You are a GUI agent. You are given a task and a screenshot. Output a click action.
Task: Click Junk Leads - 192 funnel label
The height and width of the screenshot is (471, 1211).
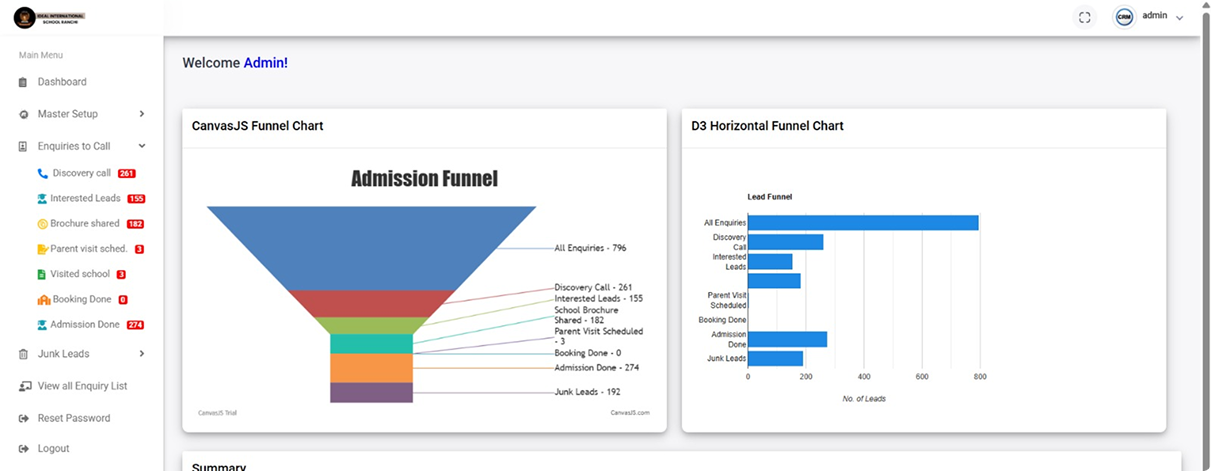[x=587, y=392]
